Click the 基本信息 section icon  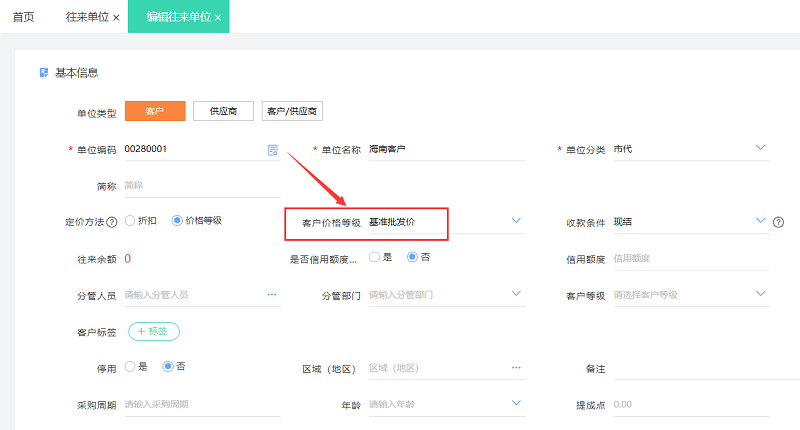(x=43, y=73)
